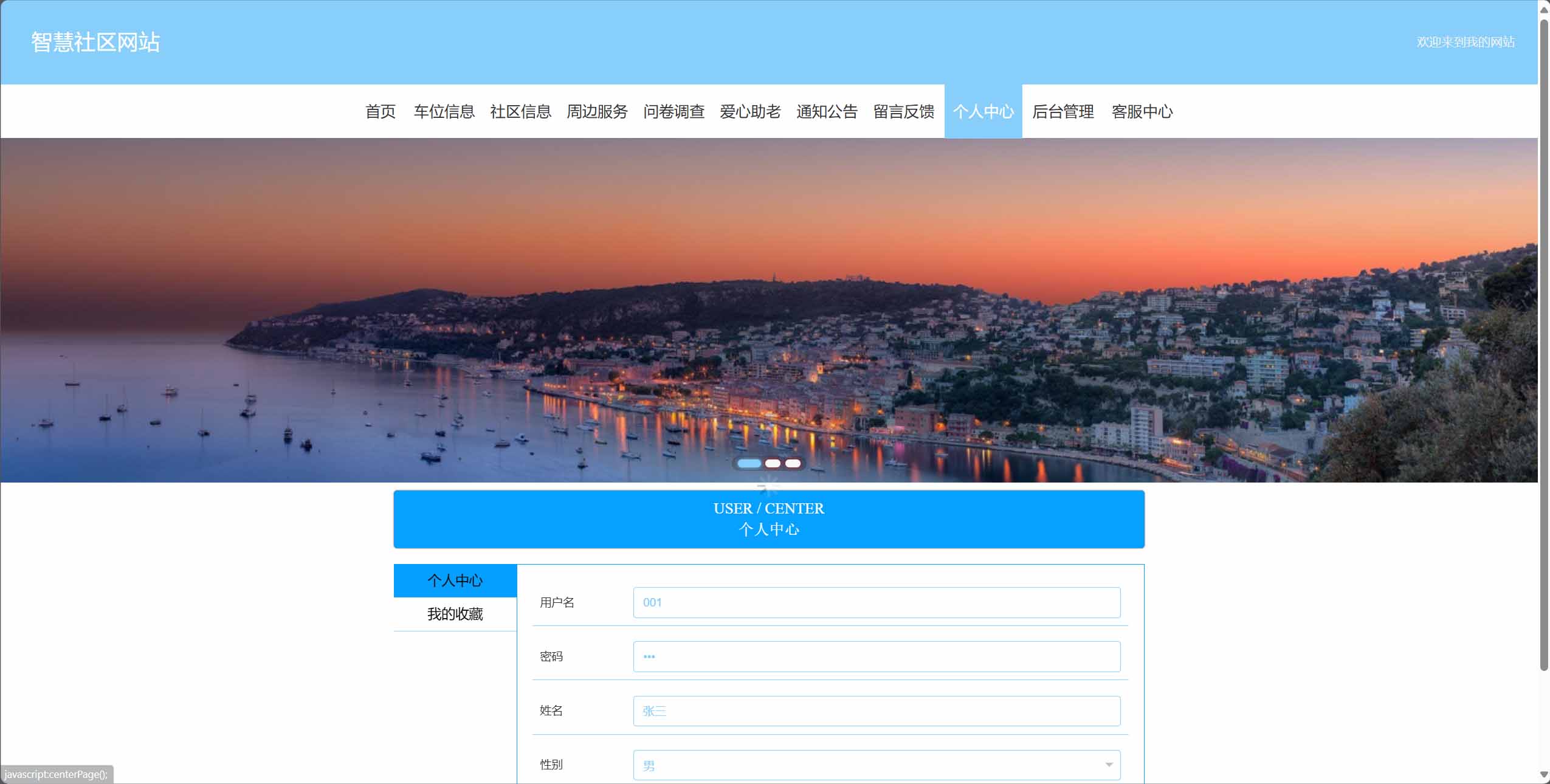Viewport: 1550px width, 784px height.
Task: Go to 车位信息 in the nav bar
Action: click(444, 111)
